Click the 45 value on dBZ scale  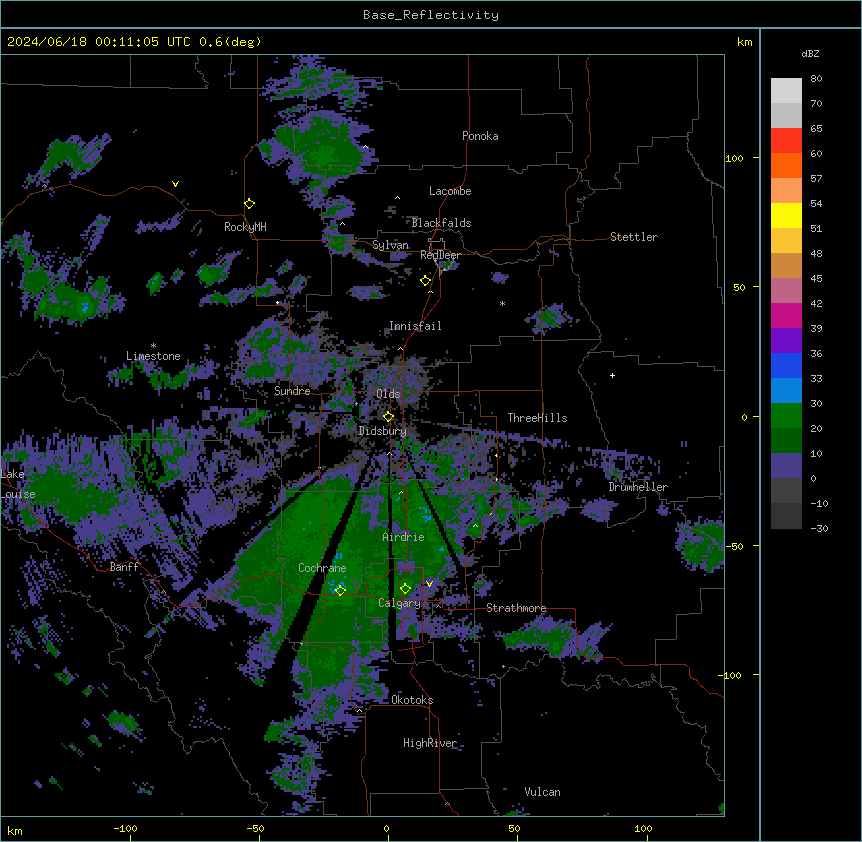pyautogui.click(x=816, y=279)
